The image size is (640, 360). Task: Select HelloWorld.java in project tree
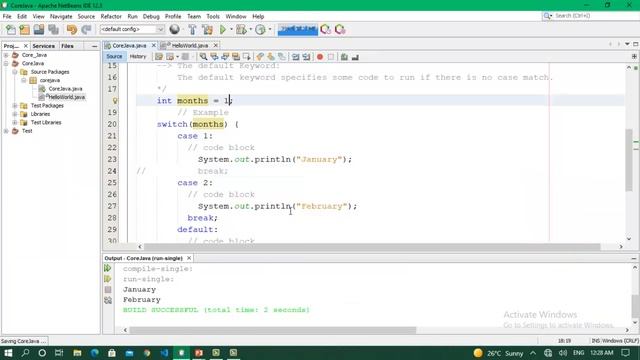[x=66, y=97]
